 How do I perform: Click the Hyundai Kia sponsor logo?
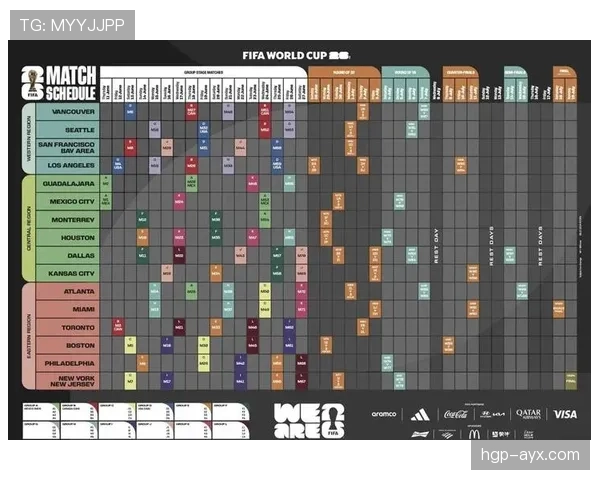(x=492, y=415)
